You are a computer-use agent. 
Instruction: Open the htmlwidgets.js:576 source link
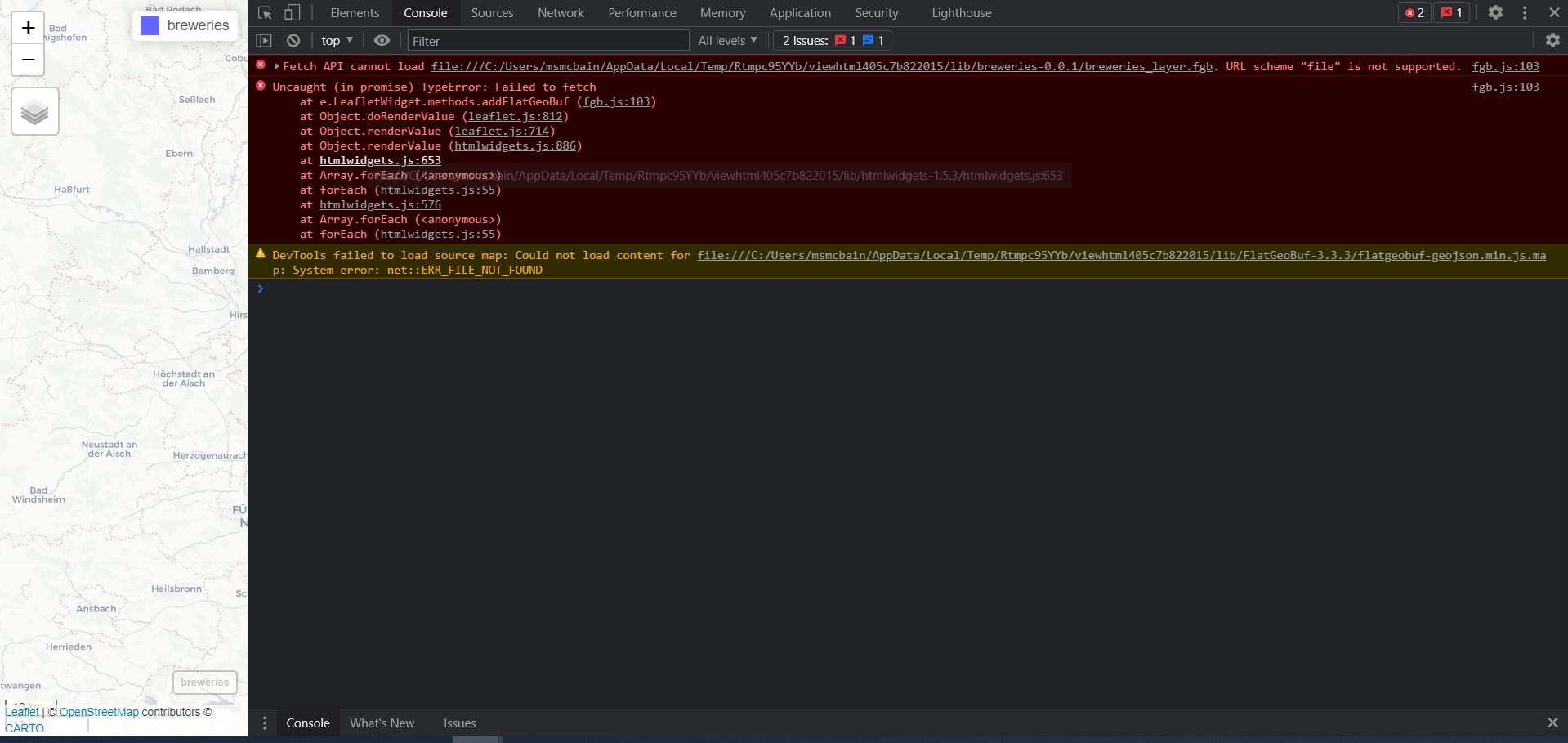[380, 204]
